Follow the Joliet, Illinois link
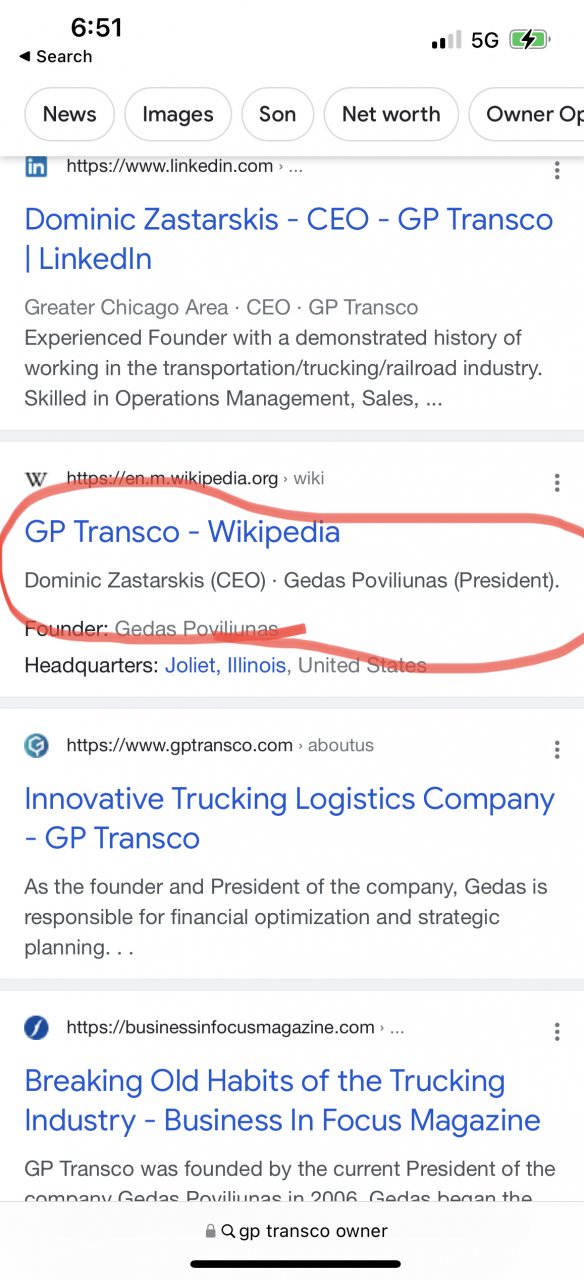584x1280 pixels. (226, 665)
